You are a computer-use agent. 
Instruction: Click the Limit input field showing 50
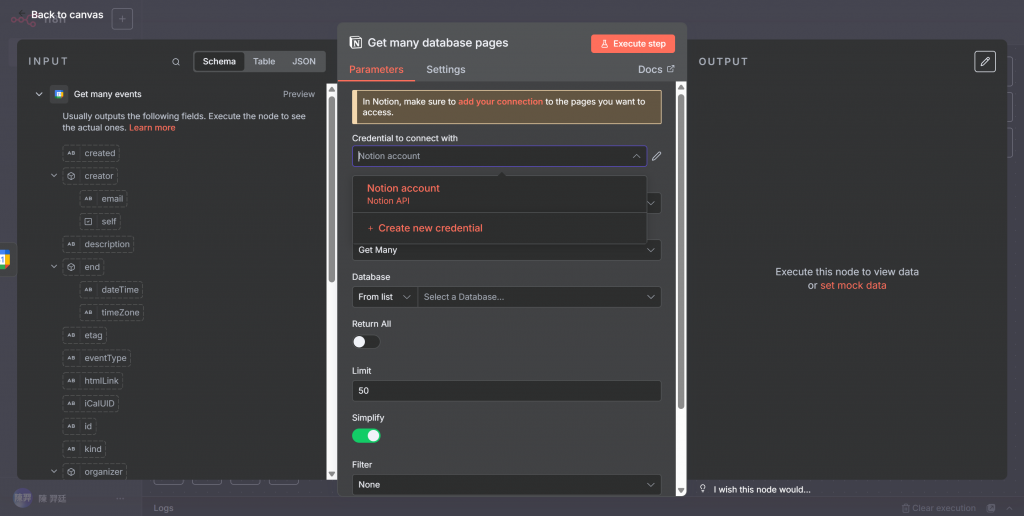506,391
